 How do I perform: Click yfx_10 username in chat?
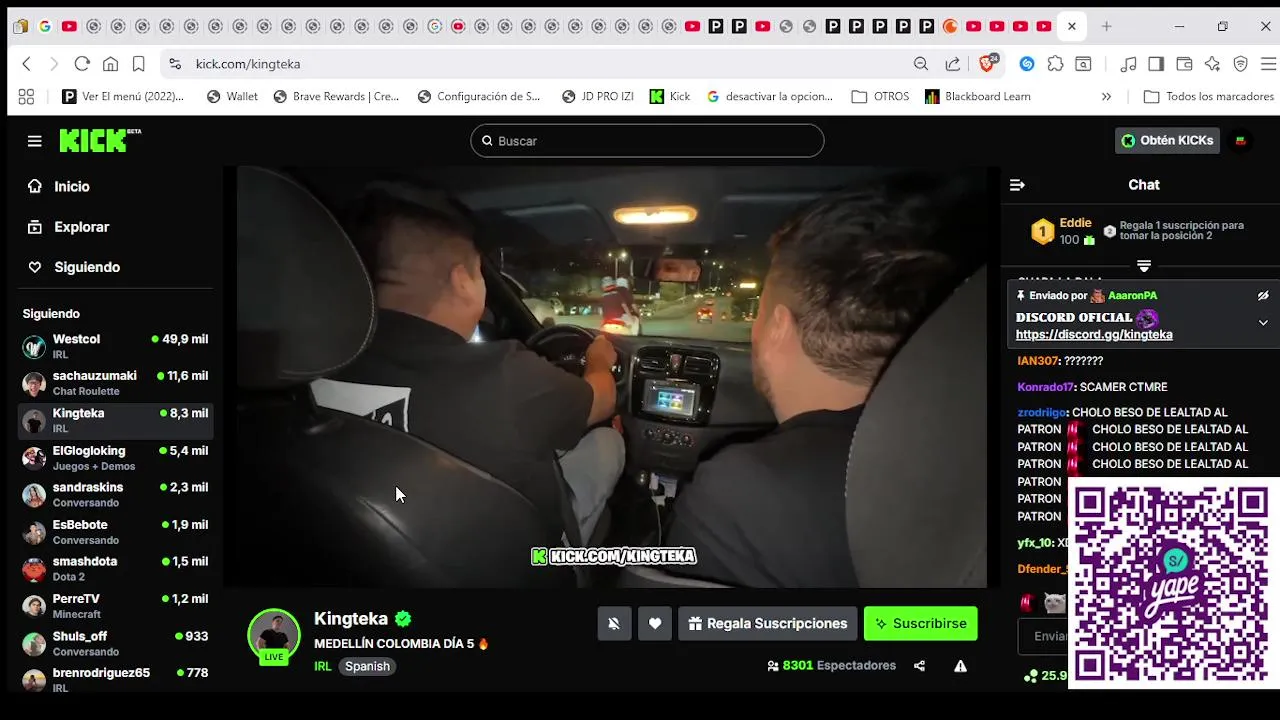pos(1034,543)
